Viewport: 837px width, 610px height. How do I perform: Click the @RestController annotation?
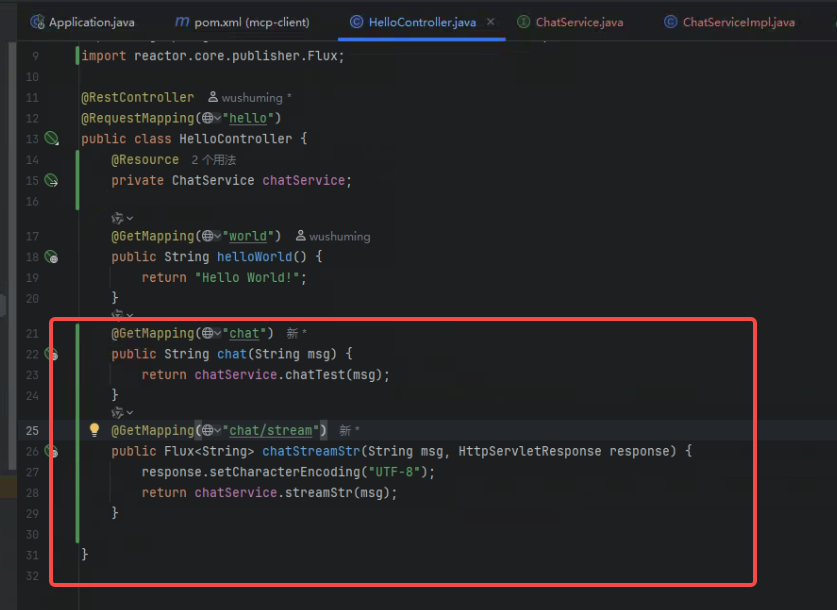click(138, 97)
